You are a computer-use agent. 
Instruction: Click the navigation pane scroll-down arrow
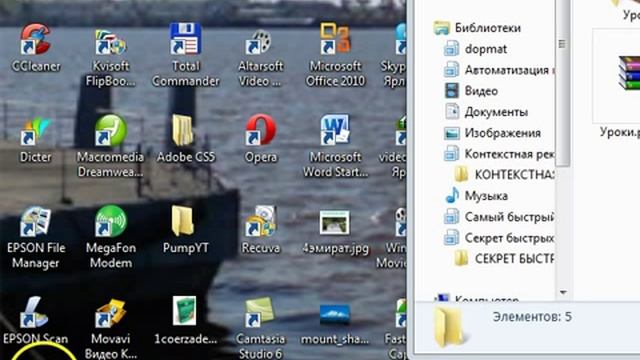[563, 292]
